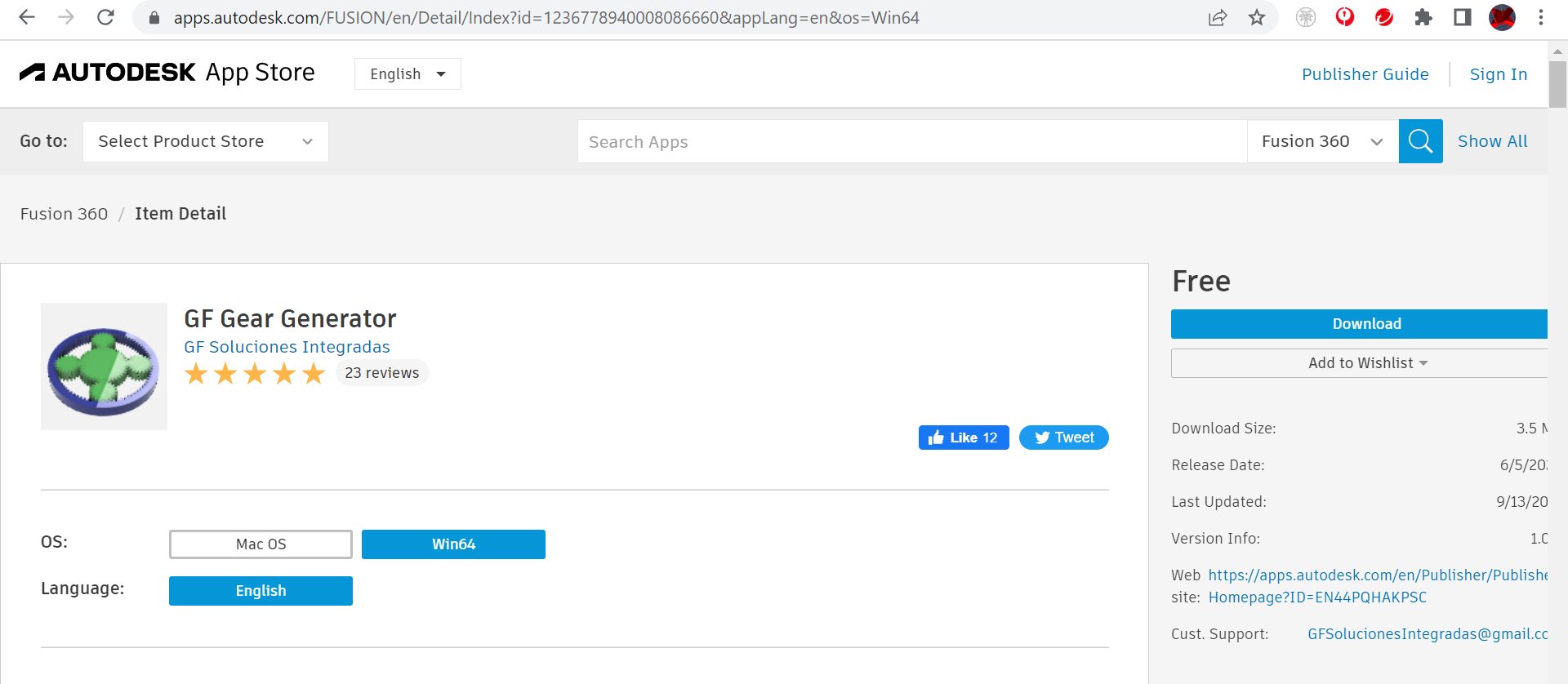The image size is (1568, 684).
Task: Click the page vertical scrollbar thumb
Action: point(1557,84)
